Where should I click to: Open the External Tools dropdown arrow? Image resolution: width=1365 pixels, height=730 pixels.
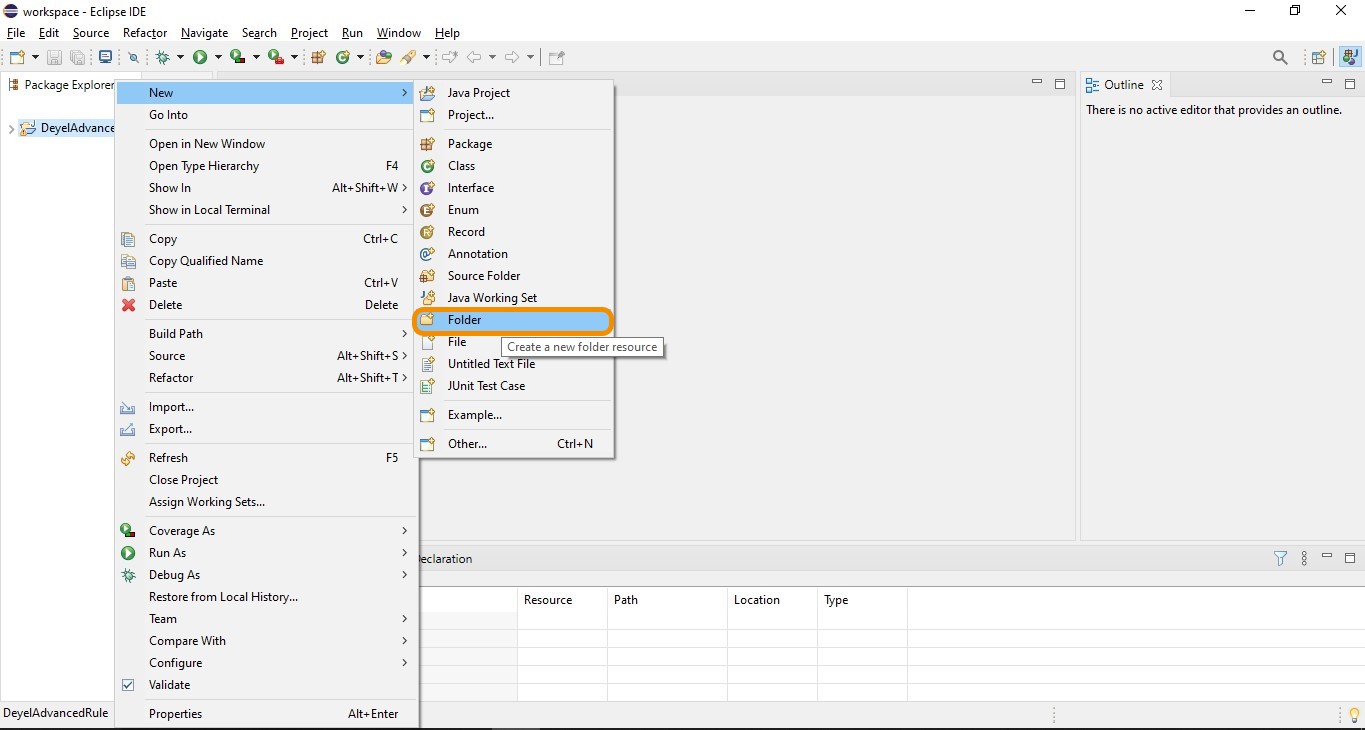coord(294,57)
